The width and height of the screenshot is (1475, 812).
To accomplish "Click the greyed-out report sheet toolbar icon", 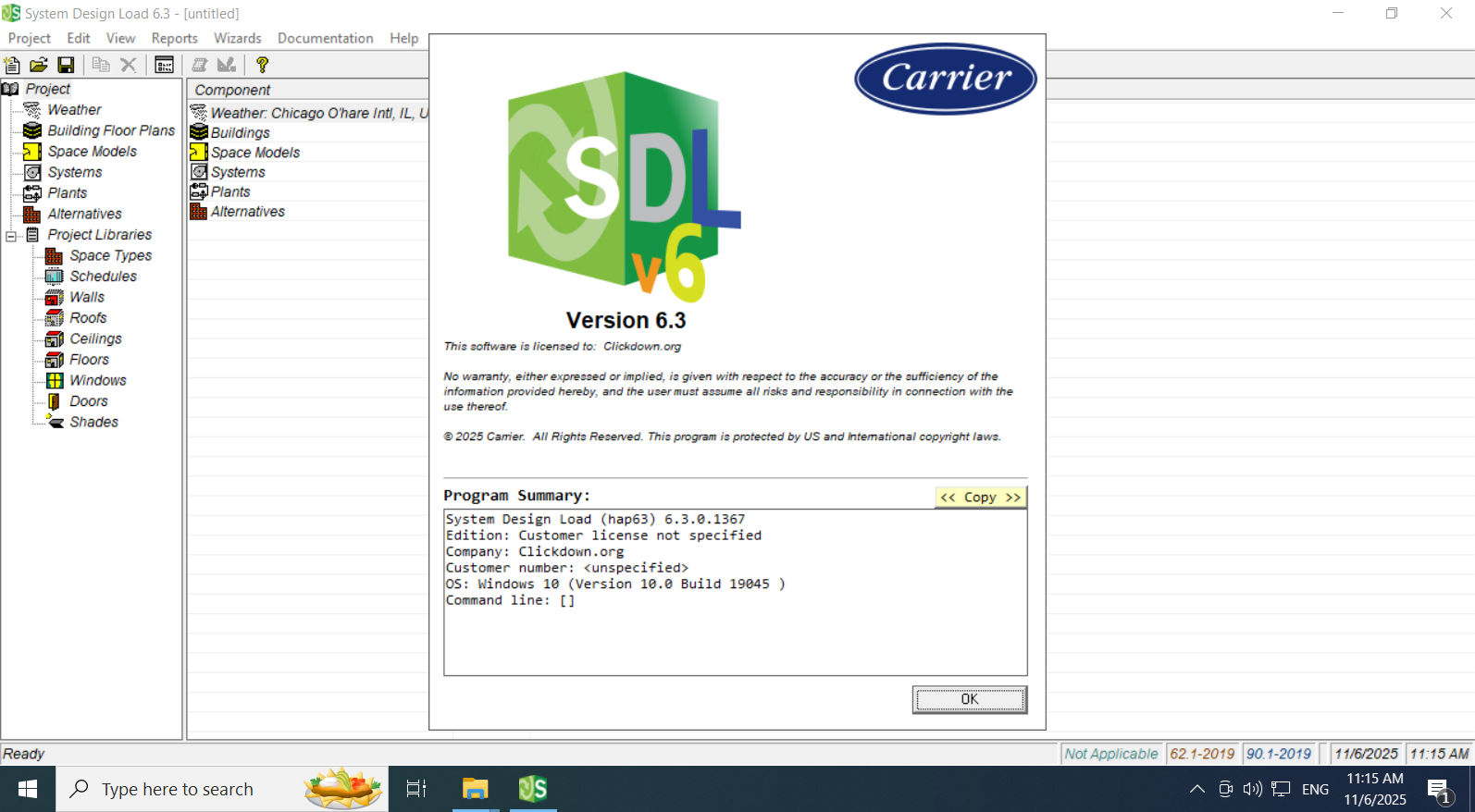I will (199, 65).
